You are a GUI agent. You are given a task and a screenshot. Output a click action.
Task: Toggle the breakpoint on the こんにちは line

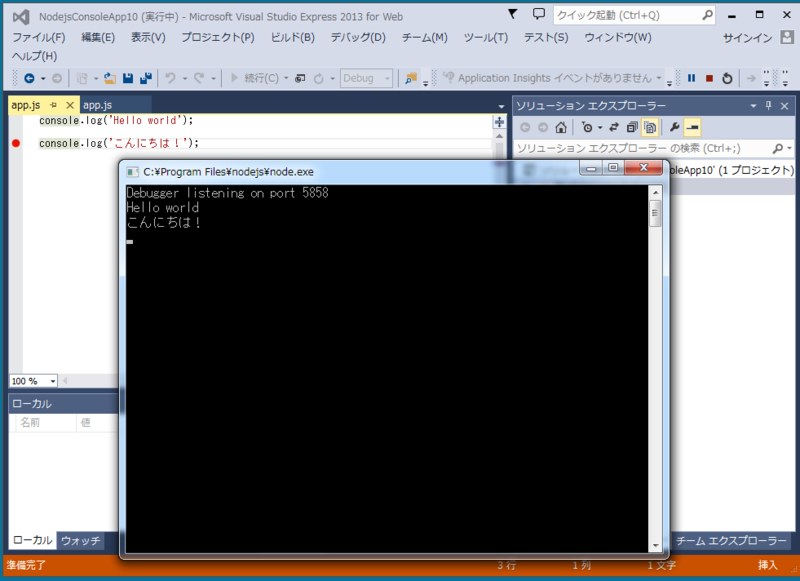click(16, 143)
